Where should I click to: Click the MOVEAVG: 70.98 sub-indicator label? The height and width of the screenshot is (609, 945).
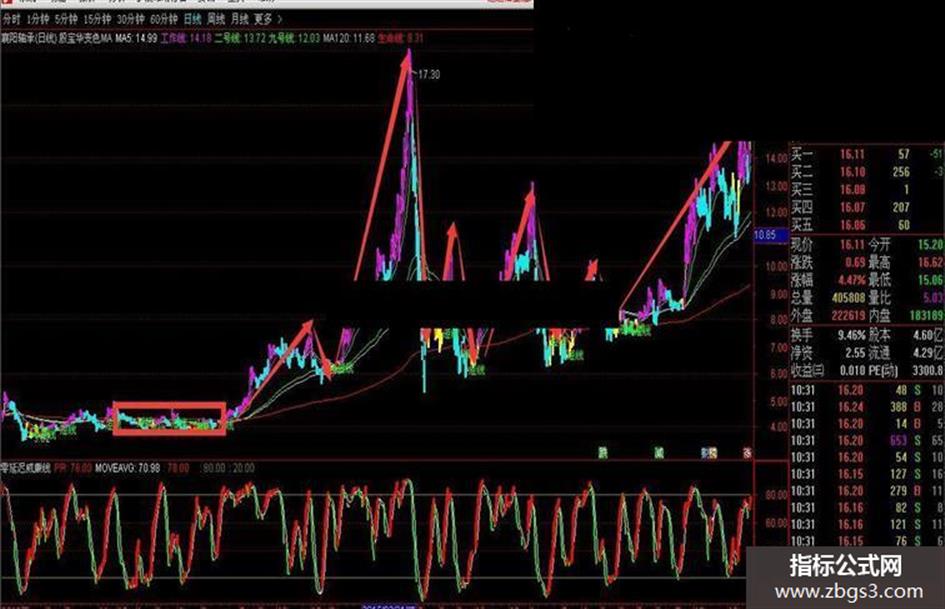(x=127, y=468)
